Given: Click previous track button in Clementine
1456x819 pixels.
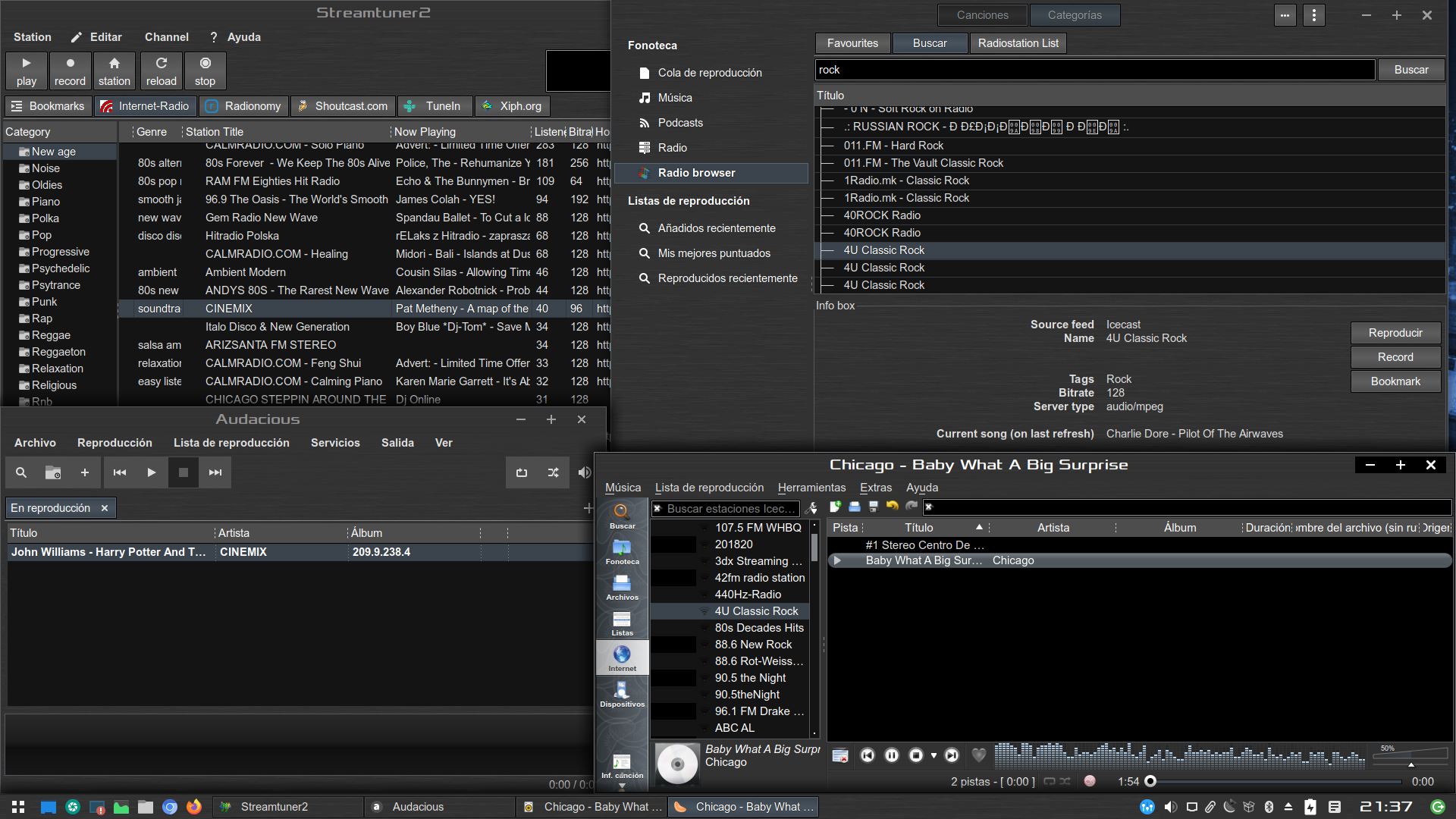Looking at the screenshot, I should (x=868, y=755).
